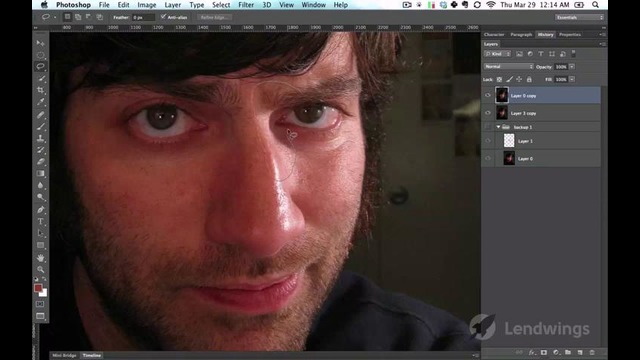Open Image menu

point(147,5)
